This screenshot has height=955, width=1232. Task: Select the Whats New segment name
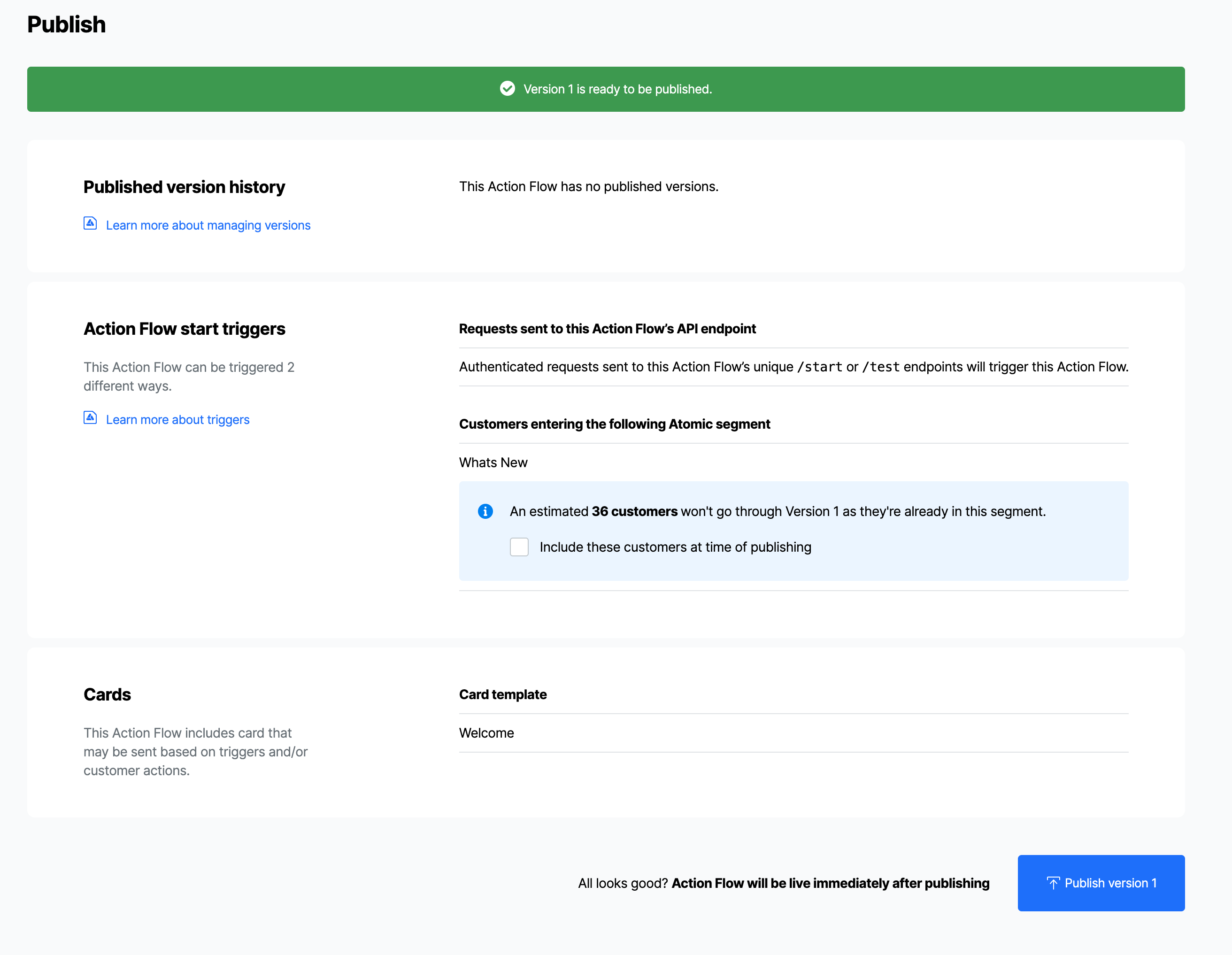[x=493, y=462]
